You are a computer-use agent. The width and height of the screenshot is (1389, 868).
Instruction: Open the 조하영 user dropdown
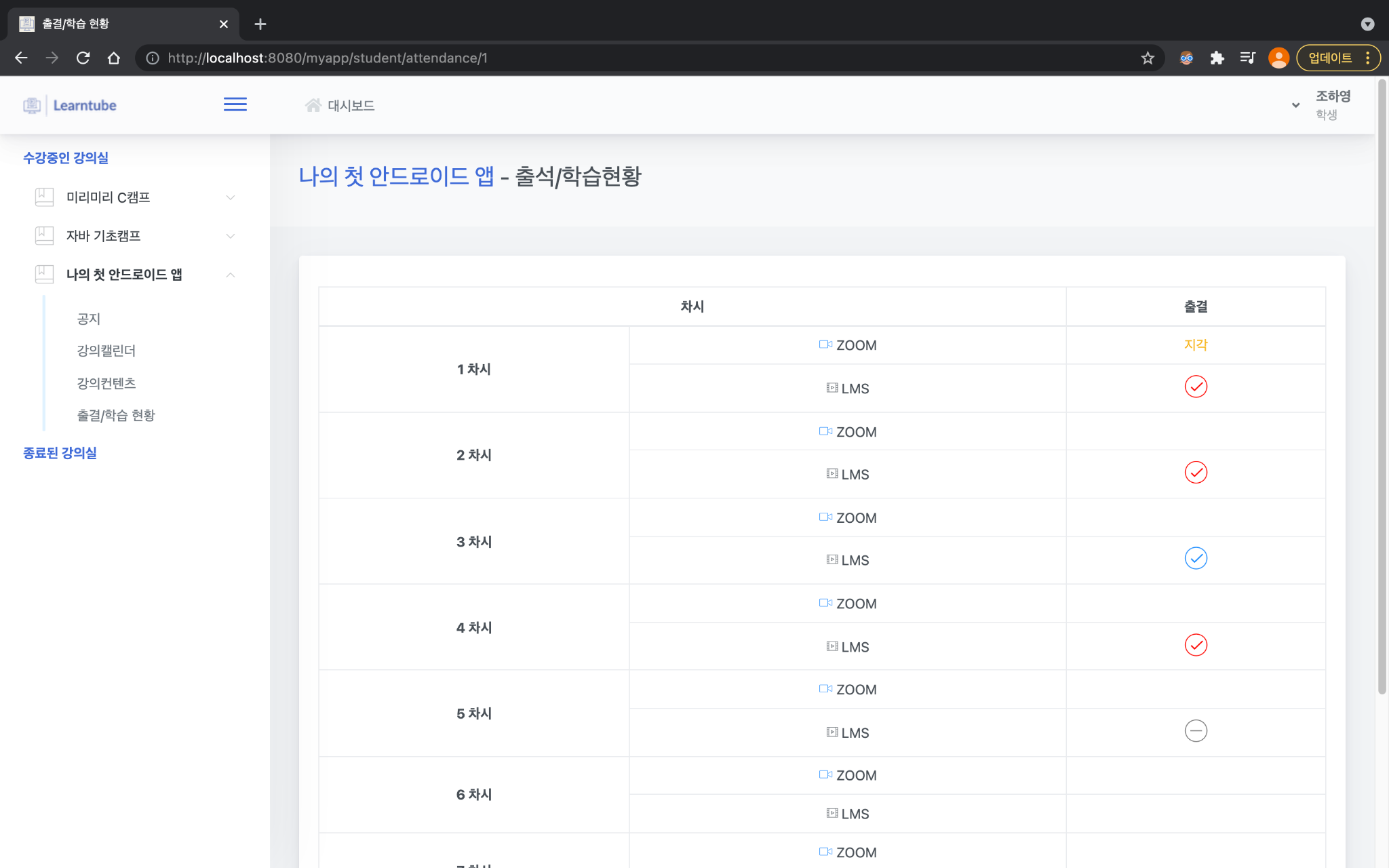1295,105
